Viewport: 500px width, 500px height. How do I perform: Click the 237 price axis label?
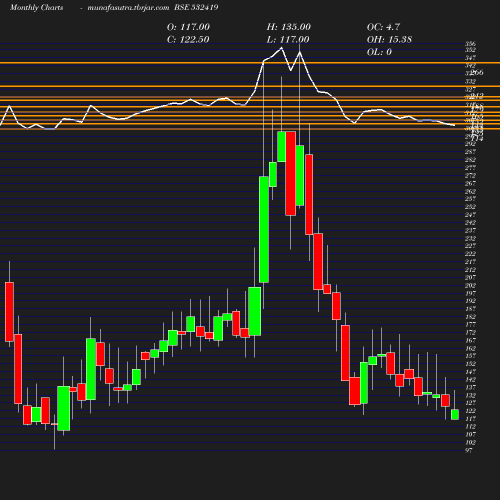pos(470,230)
